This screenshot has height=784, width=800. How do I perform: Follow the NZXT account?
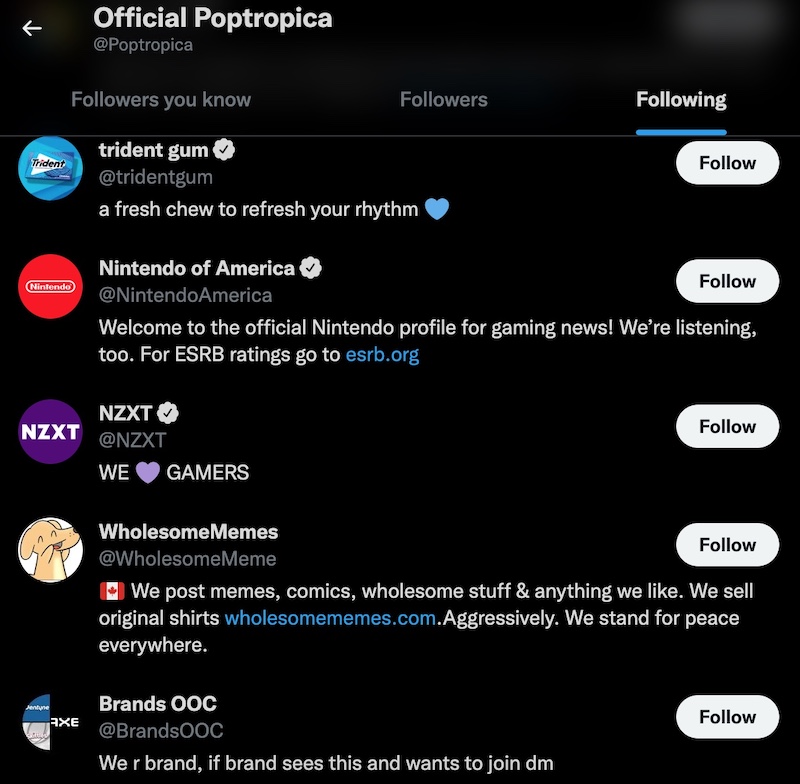pos(727,426)
